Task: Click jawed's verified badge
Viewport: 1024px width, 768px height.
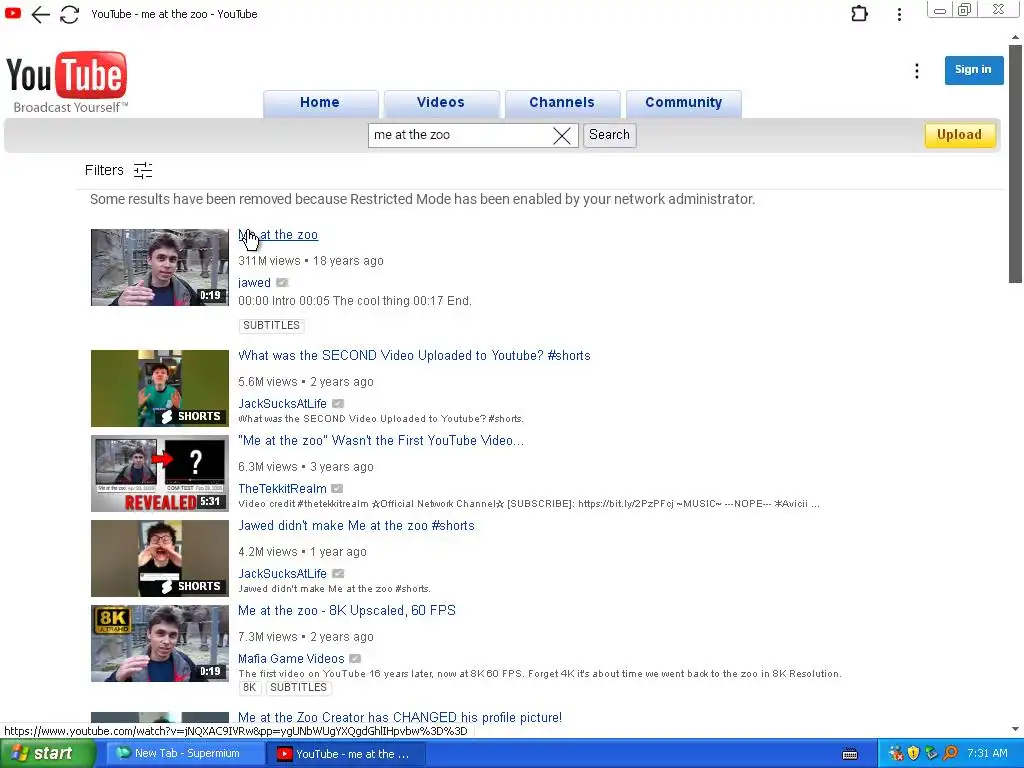Action: click(282, 283)
